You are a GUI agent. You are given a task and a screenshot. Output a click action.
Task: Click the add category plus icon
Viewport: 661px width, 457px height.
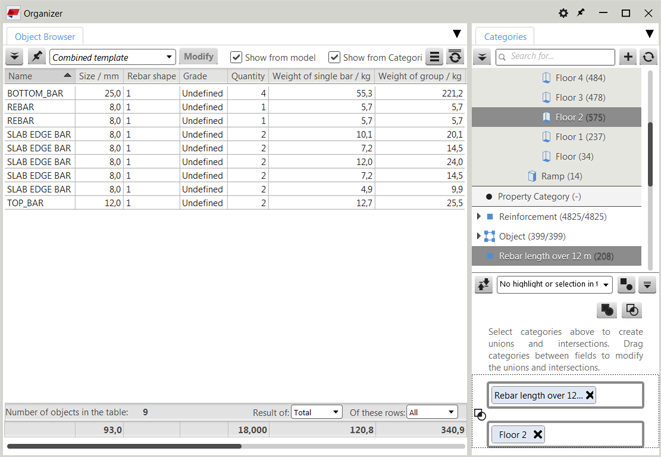[x=628, y=57]
